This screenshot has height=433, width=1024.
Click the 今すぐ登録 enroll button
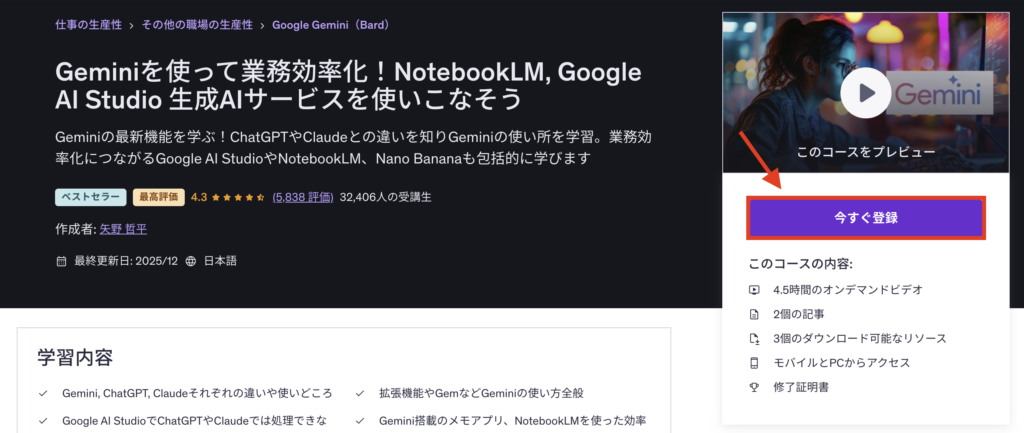click(866, 218)
